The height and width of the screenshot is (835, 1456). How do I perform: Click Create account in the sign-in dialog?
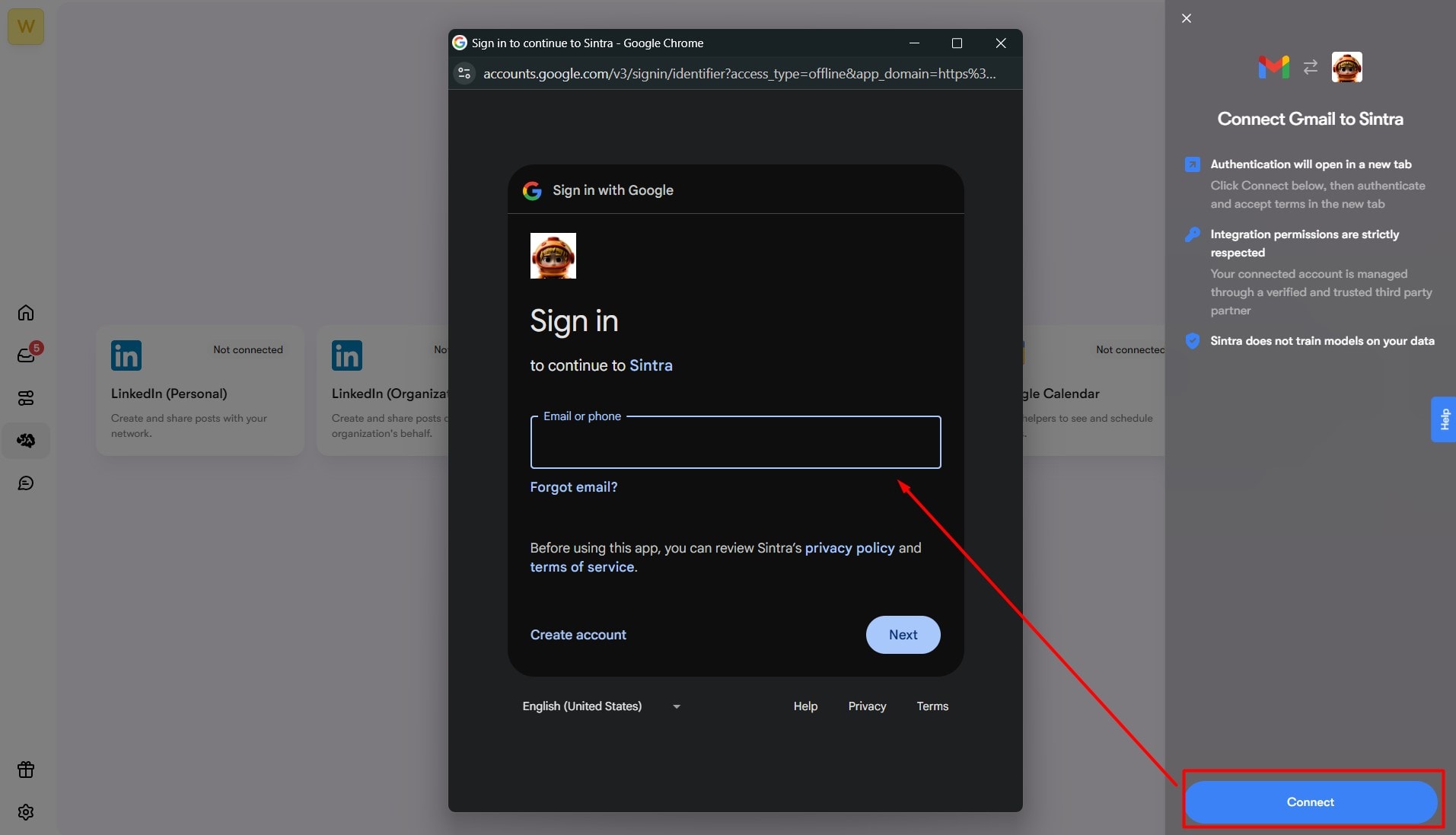coord(578,634)
